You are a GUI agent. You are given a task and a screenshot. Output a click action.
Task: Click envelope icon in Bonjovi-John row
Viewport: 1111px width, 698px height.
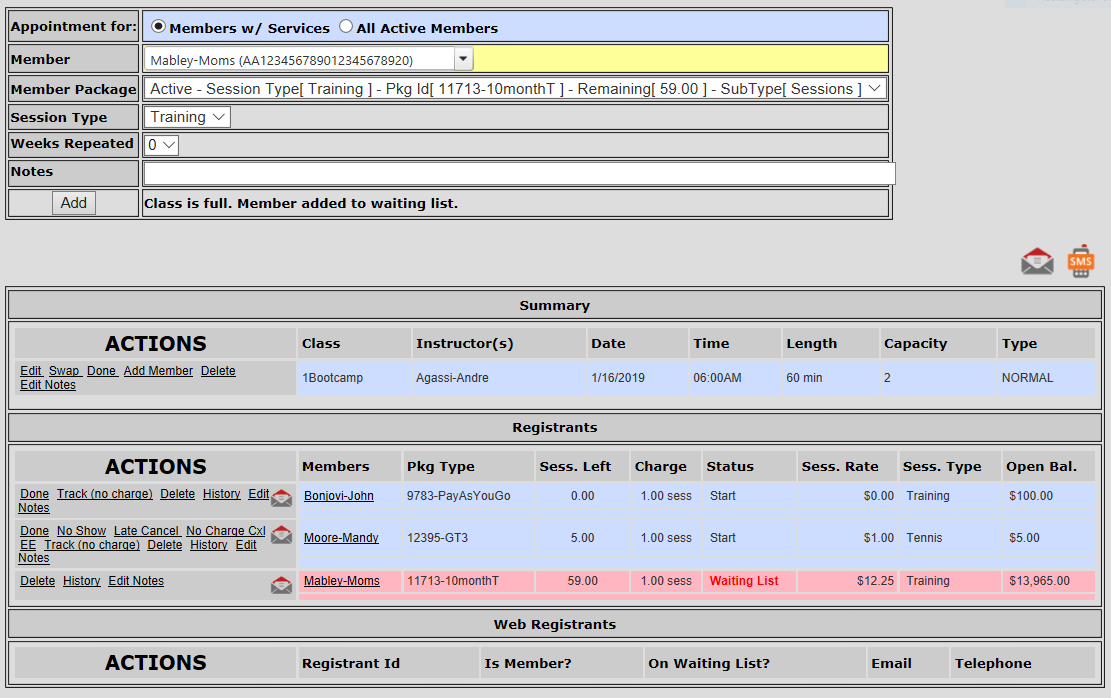click(x=282, y=498)
